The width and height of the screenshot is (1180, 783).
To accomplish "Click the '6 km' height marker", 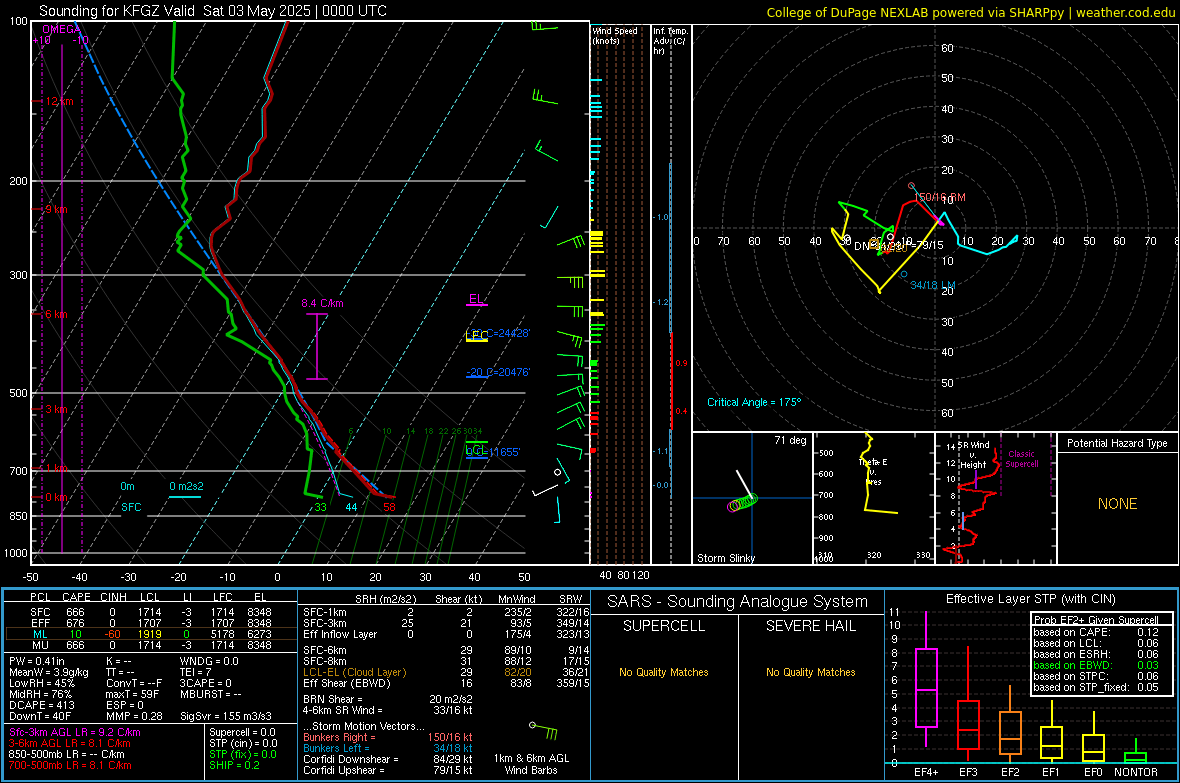I will 56,314.
